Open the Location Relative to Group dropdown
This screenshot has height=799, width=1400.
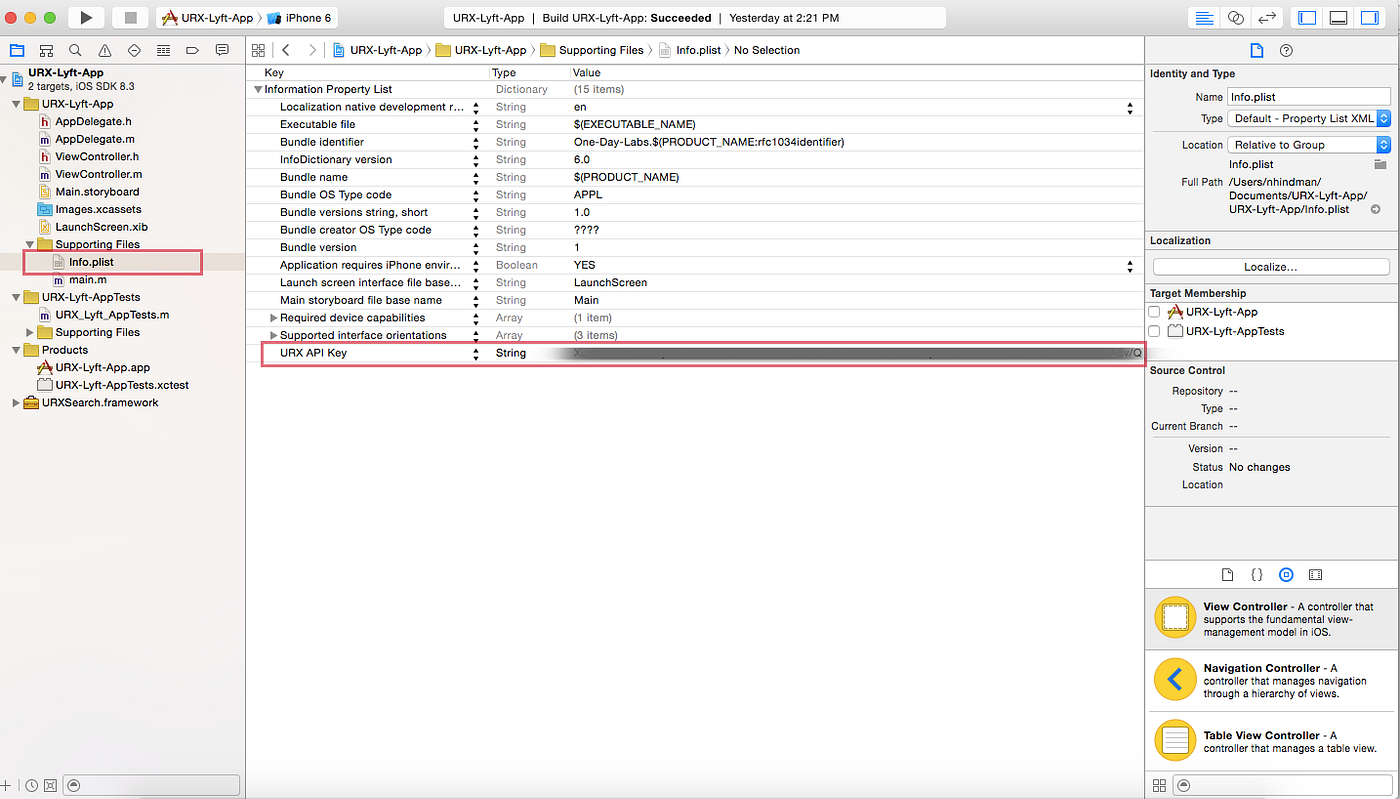[1309, 145]
